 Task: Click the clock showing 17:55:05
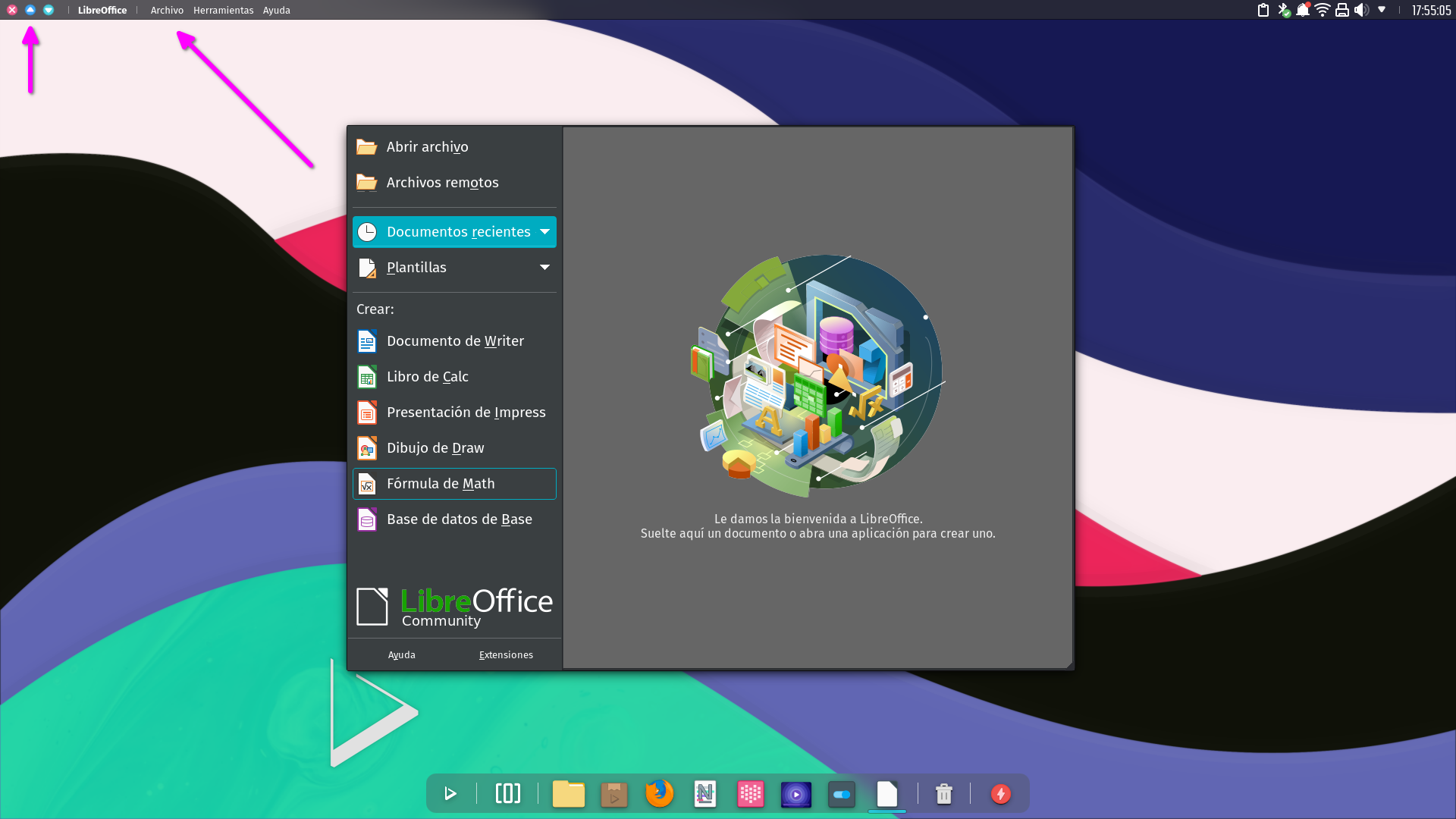pos(1431,10)
